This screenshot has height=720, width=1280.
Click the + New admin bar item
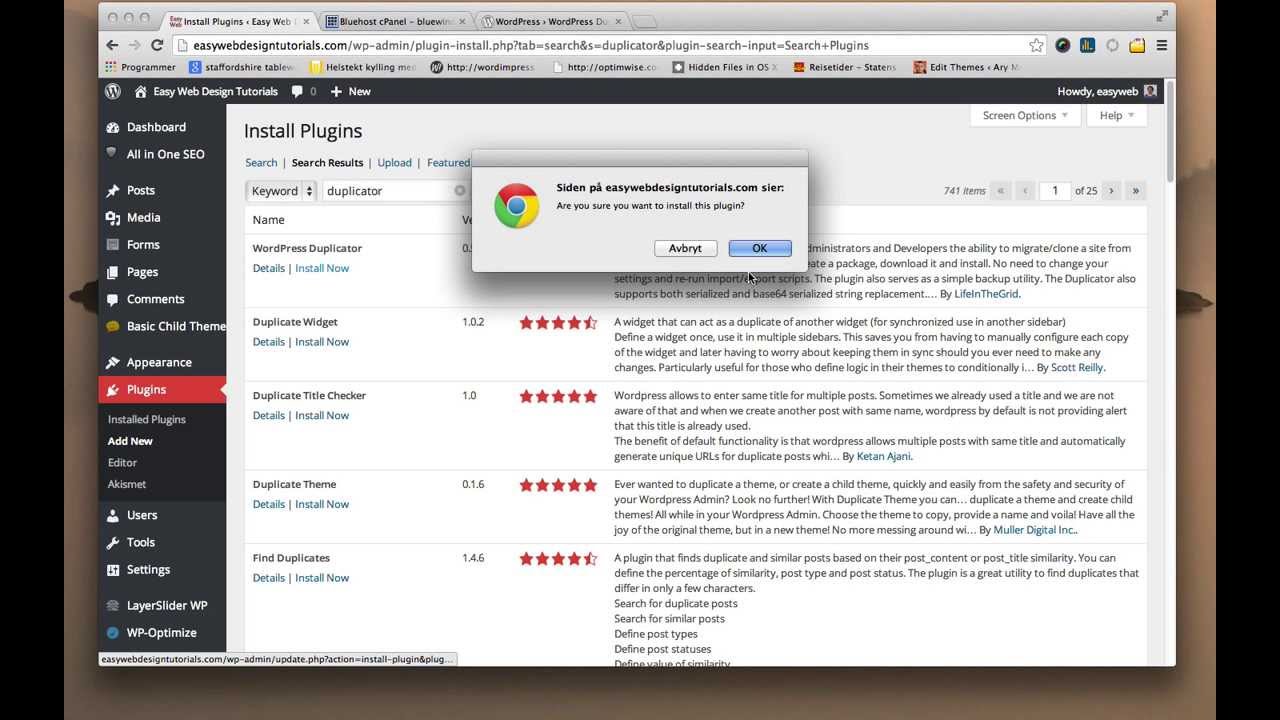[x=350, y=91]
